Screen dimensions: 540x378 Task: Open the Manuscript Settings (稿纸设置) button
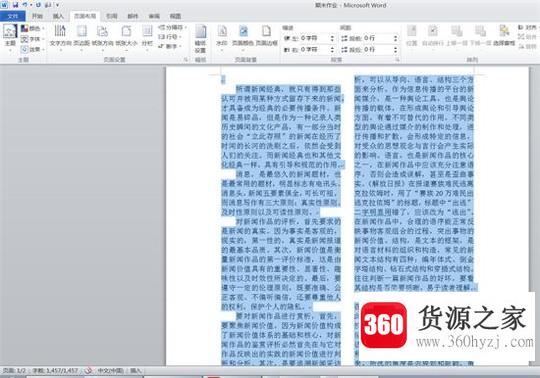200,39
